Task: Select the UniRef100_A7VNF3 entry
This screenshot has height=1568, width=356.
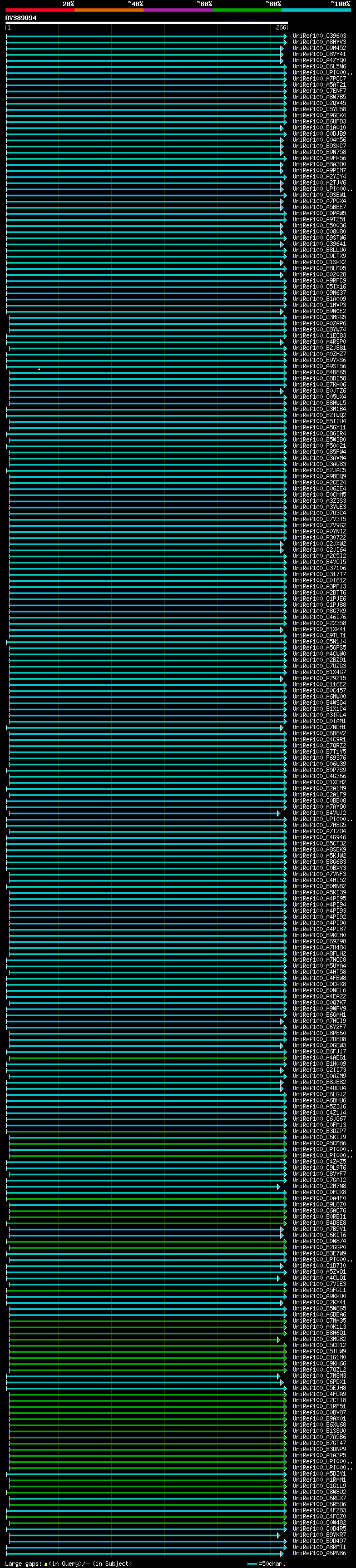Action: tap(319, 874)
